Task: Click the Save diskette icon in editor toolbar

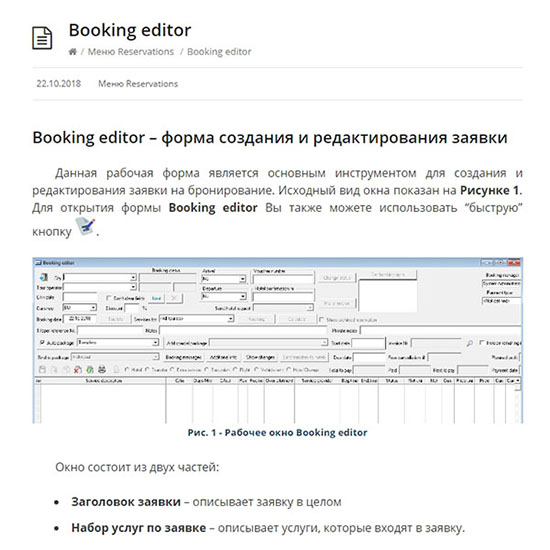Action: tap(42, 369)
